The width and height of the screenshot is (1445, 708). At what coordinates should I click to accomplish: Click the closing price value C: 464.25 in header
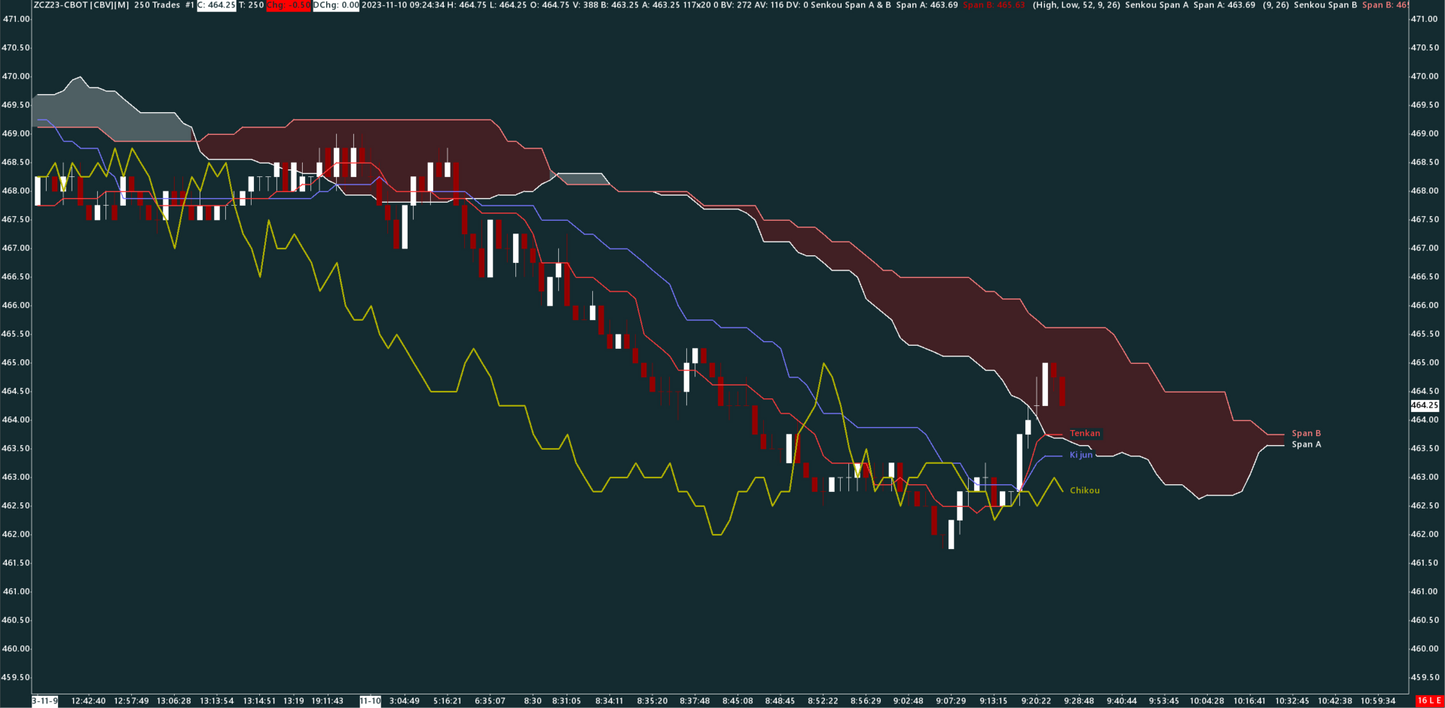coord(214,5)
